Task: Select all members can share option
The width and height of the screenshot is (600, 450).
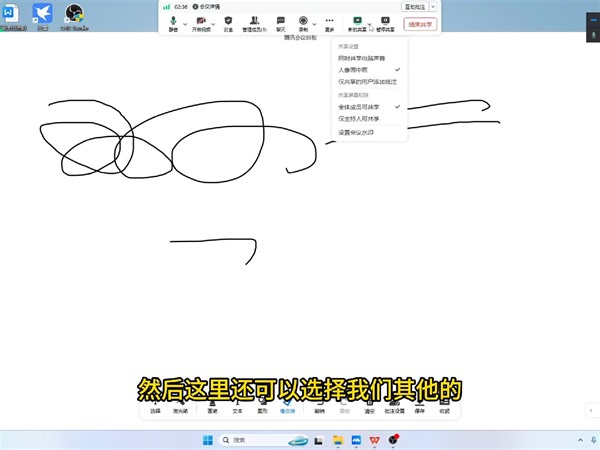Action: click(369, 107)
